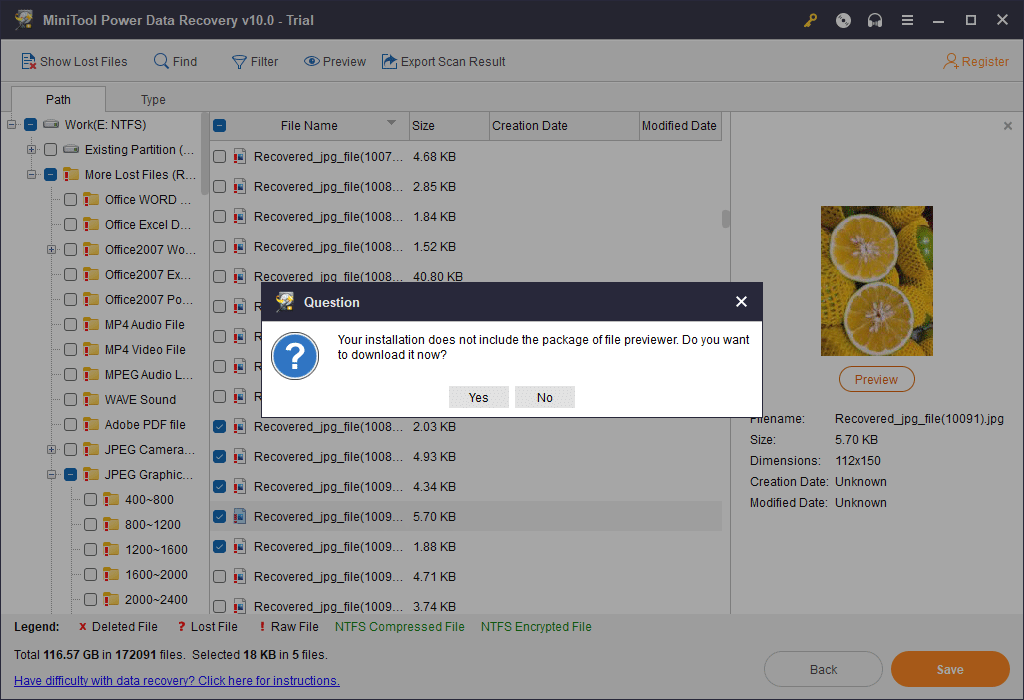Click jpg file icon of 4.71 KB row
Viewport: 1024px width, 700px height.
tap(240, 577)
